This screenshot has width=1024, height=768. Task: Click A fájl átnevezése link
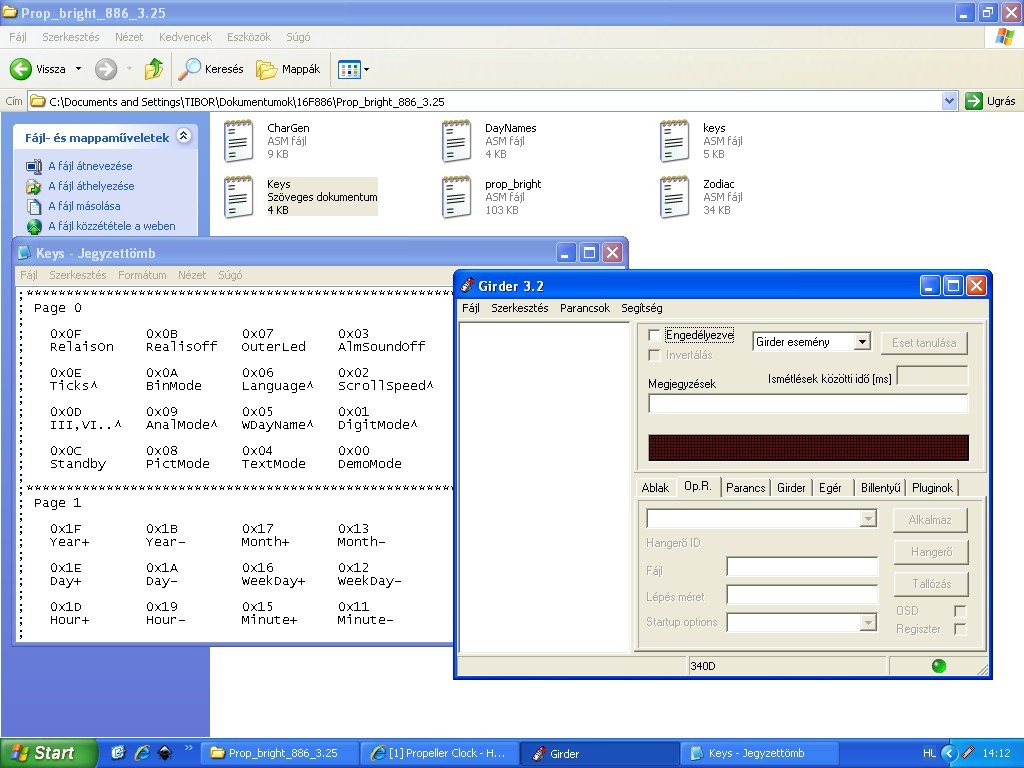pyautogui.click(x=90, y=166)
